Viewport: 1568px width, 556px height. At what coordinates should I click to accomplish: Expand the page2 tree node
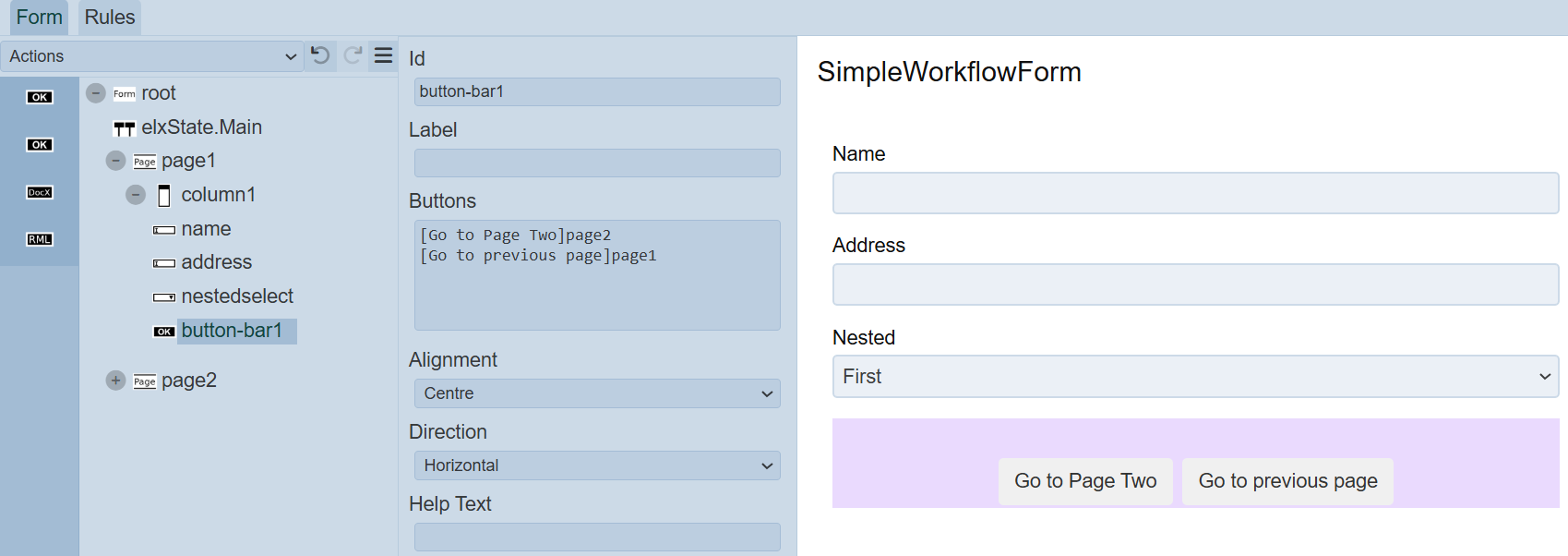115,381
